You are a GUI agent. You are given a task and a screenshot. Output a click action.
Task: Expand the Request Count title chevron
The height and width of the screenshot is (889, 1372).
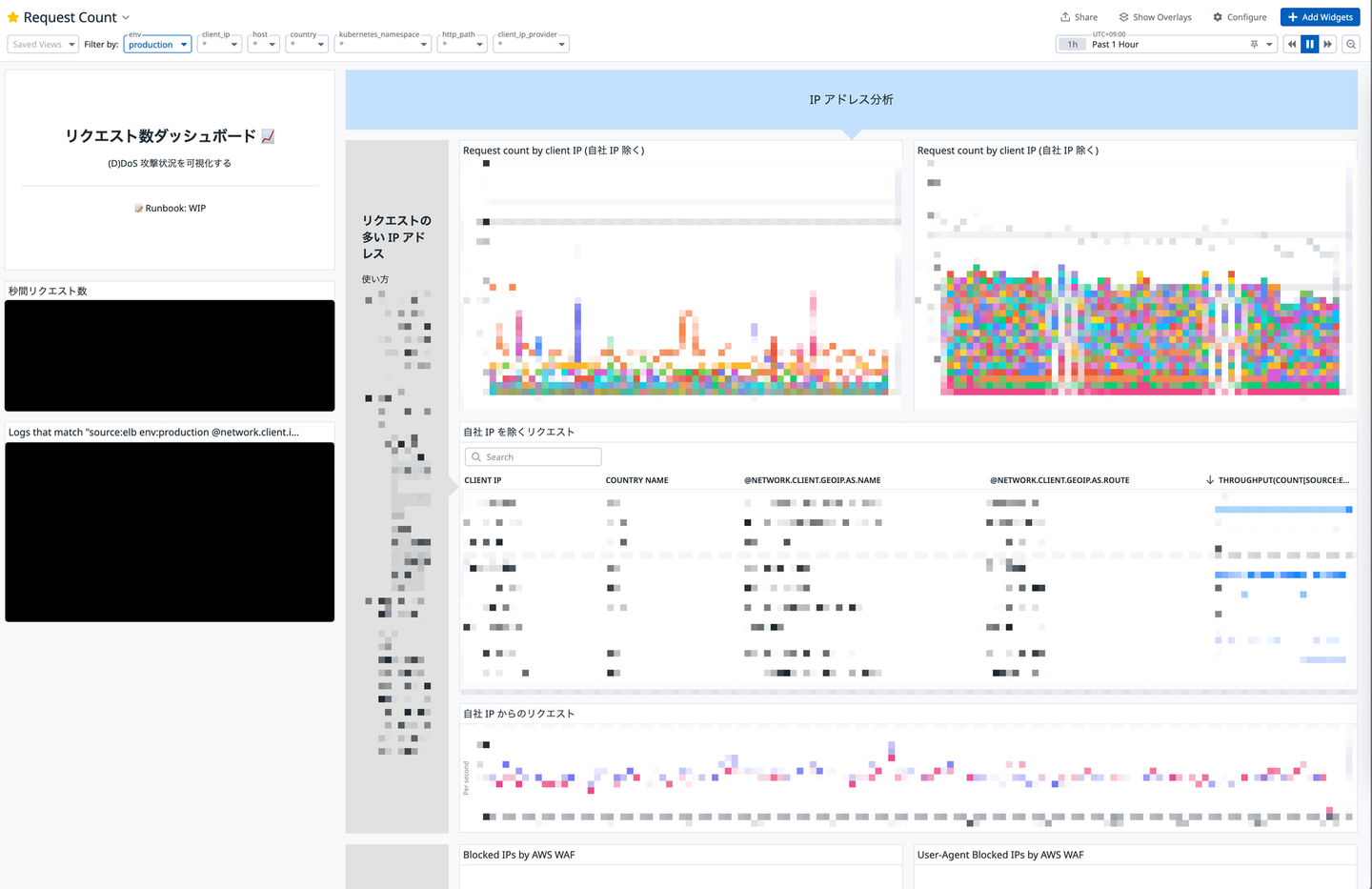pos(126,17)
